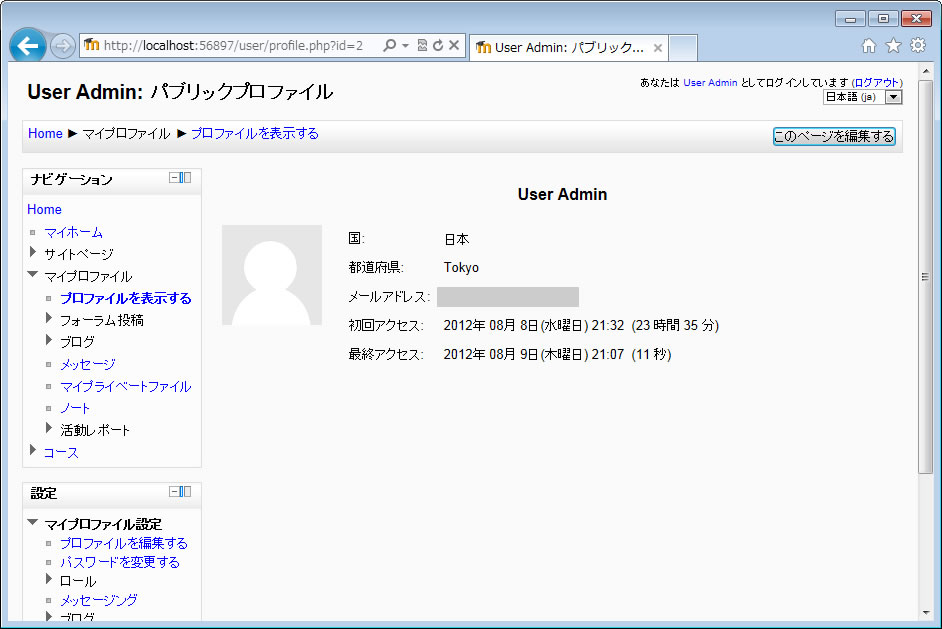Expand the サイトページ tree node
Screen dimensions: 942x629
pyautogui.click(x=33, y=253)
